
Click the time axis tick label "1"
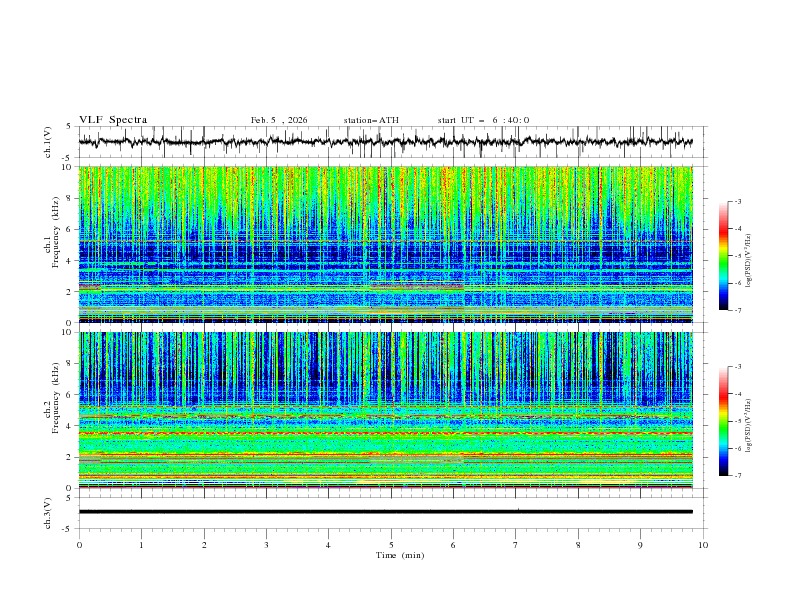click(x=141, y=545)
